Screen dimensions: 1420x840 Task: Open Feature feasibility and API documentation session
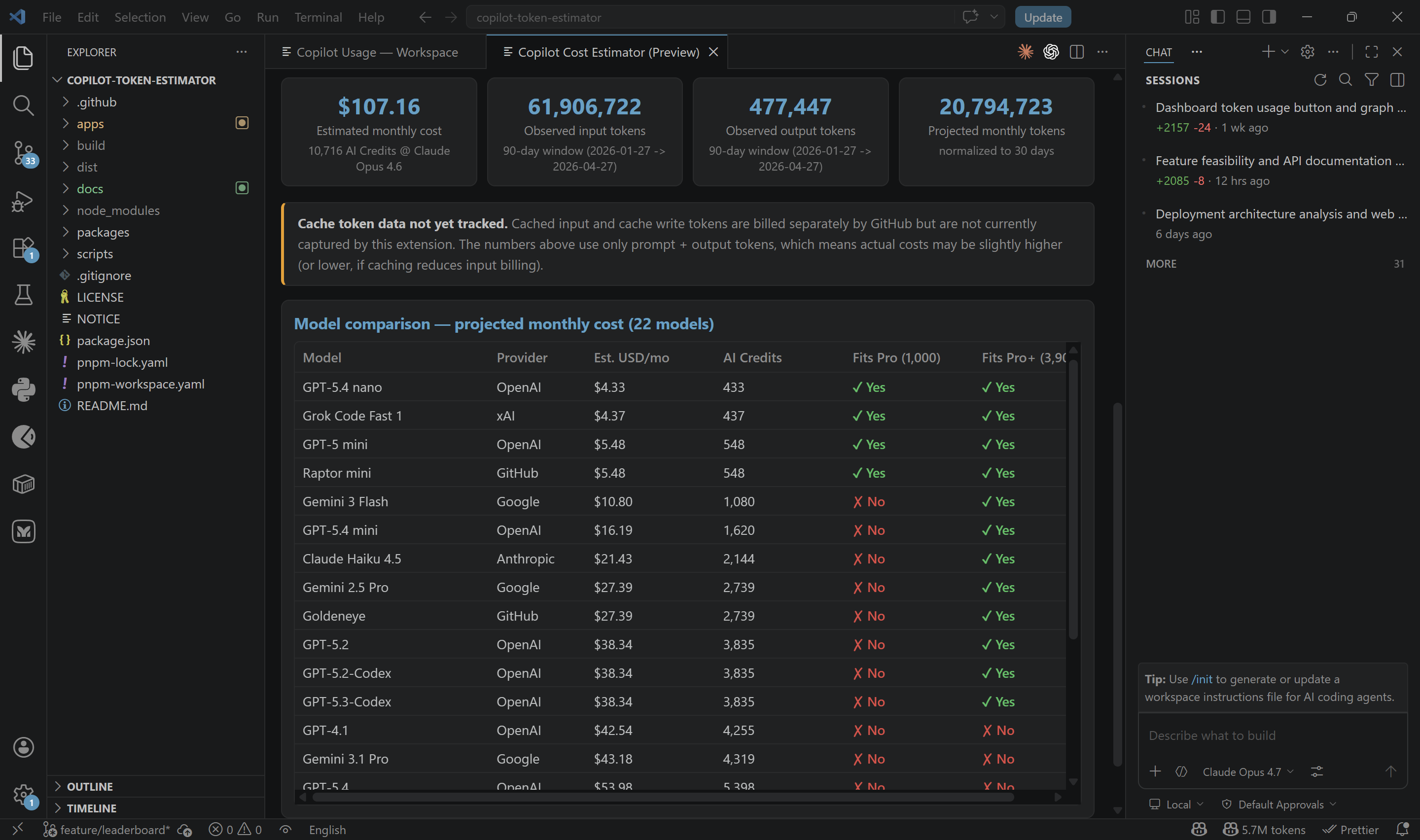click(1275, 171)
